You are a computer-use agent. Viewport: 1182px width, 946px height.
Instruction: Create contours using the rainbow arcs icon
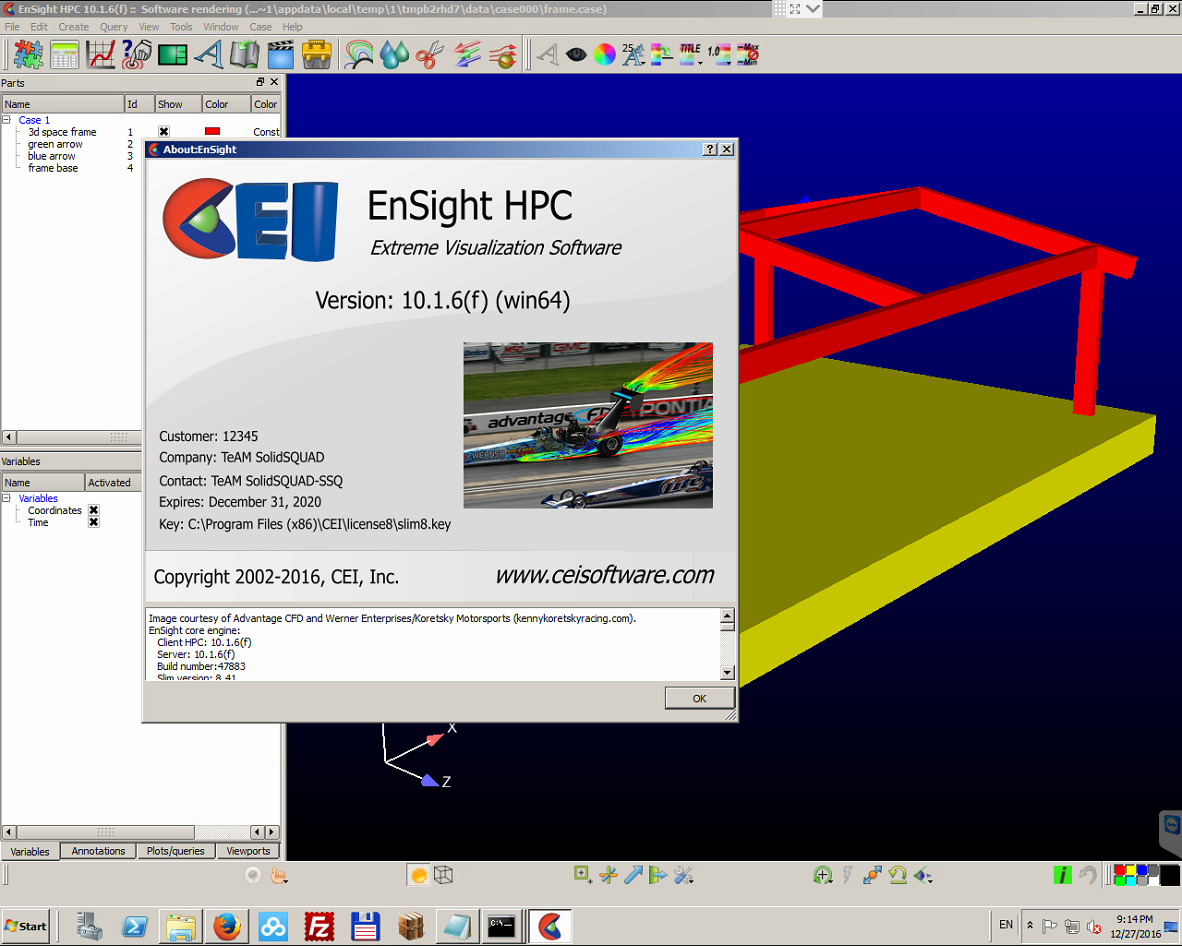tap(359, 55)
